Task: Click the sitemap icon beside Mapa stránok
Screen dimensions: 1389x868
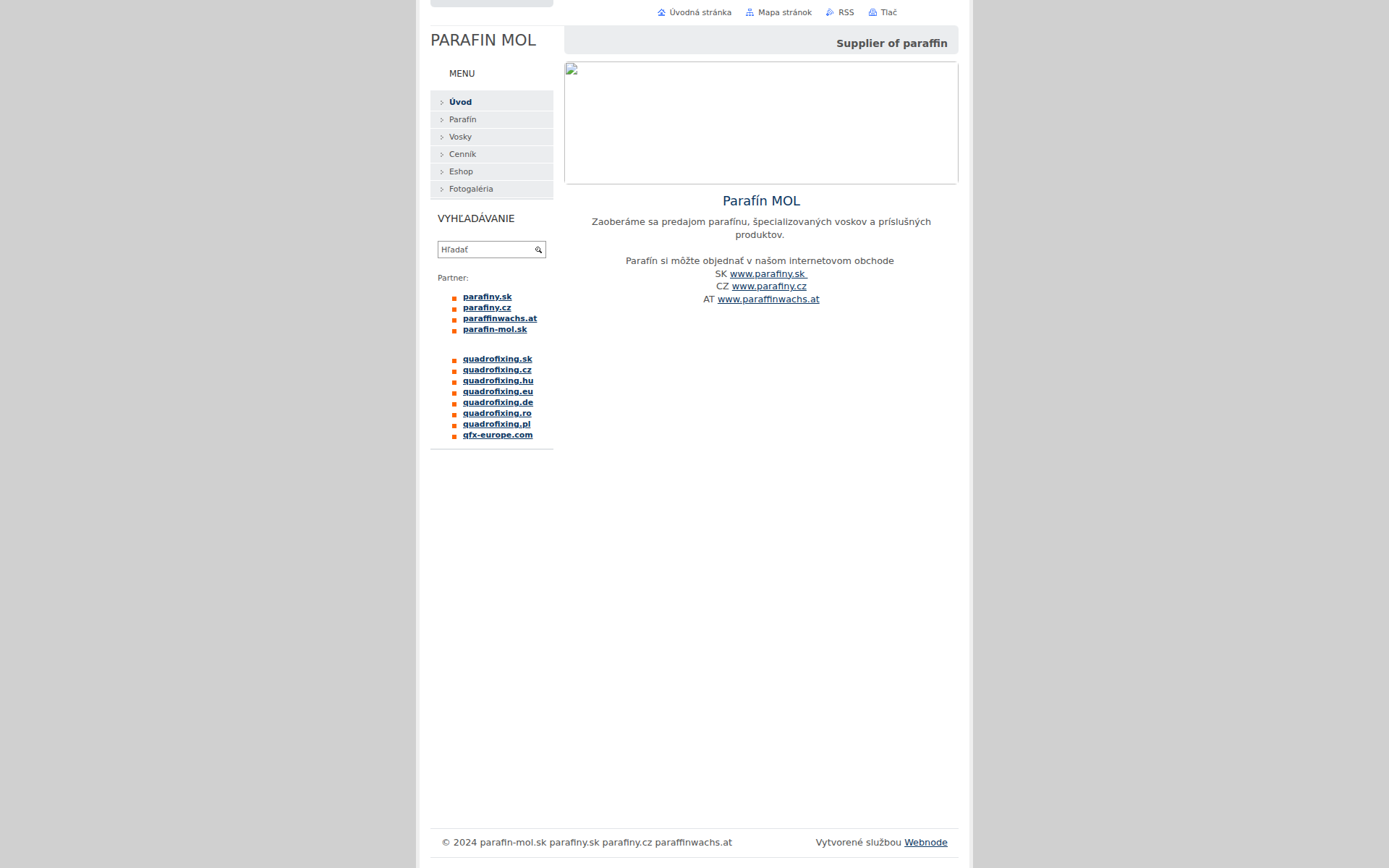Action: [x=749, y=12]
